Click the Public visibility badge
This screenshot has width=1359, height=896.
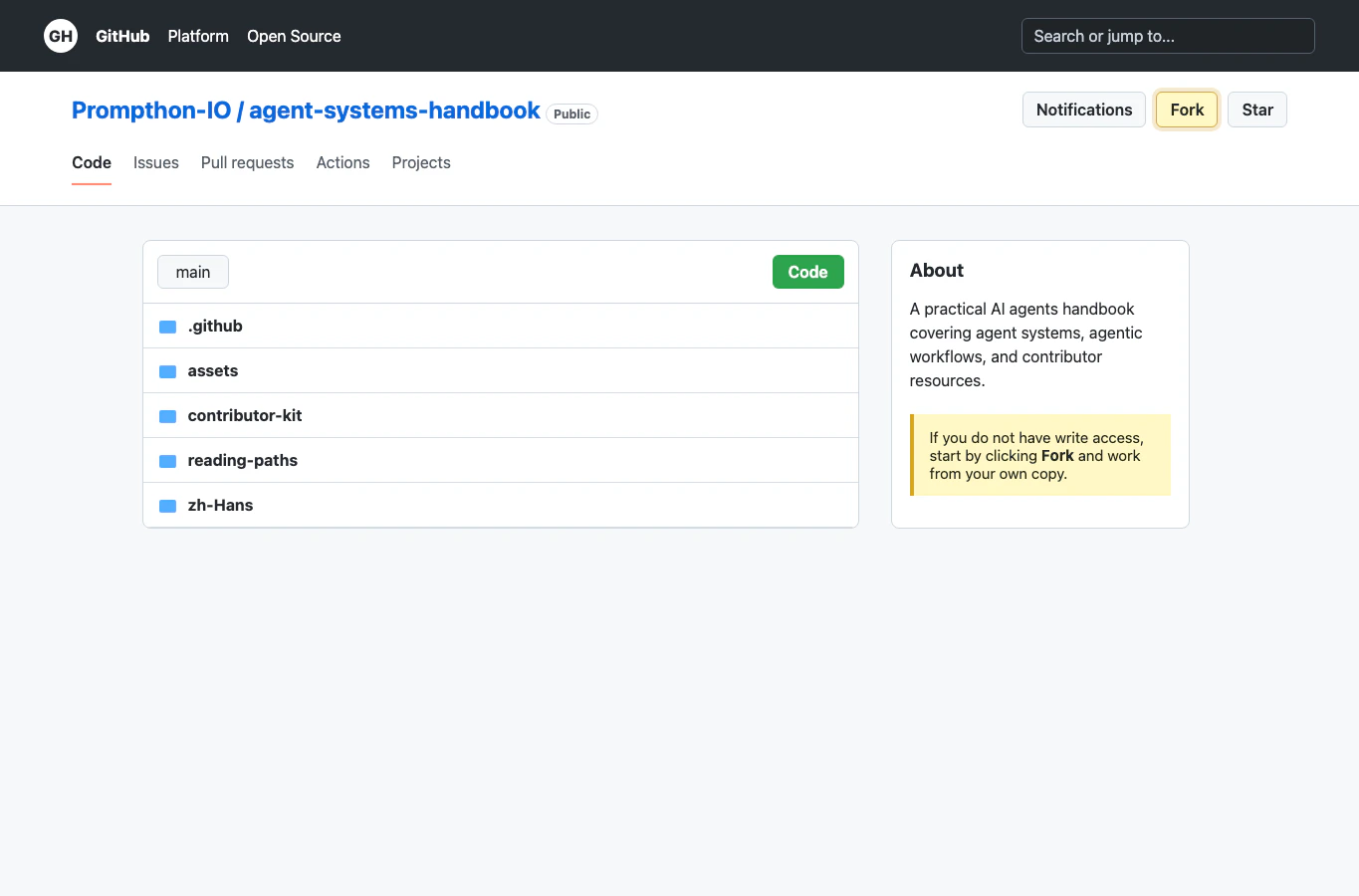(571, 113)
